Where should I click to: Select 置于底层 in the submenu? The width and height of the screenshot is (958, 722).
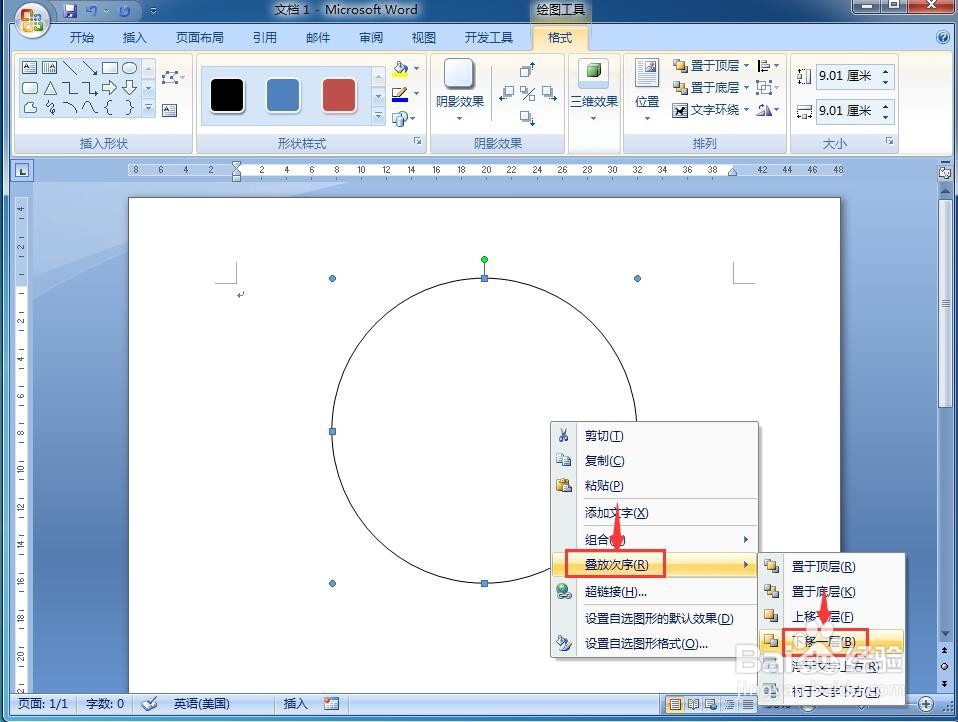(x=831, y=592)
